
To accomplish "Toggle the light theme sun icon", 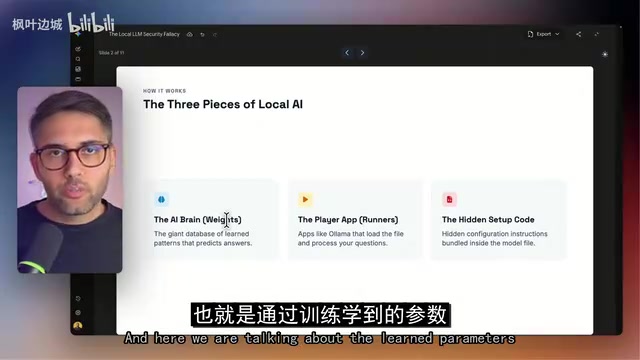I will [605, 54].
